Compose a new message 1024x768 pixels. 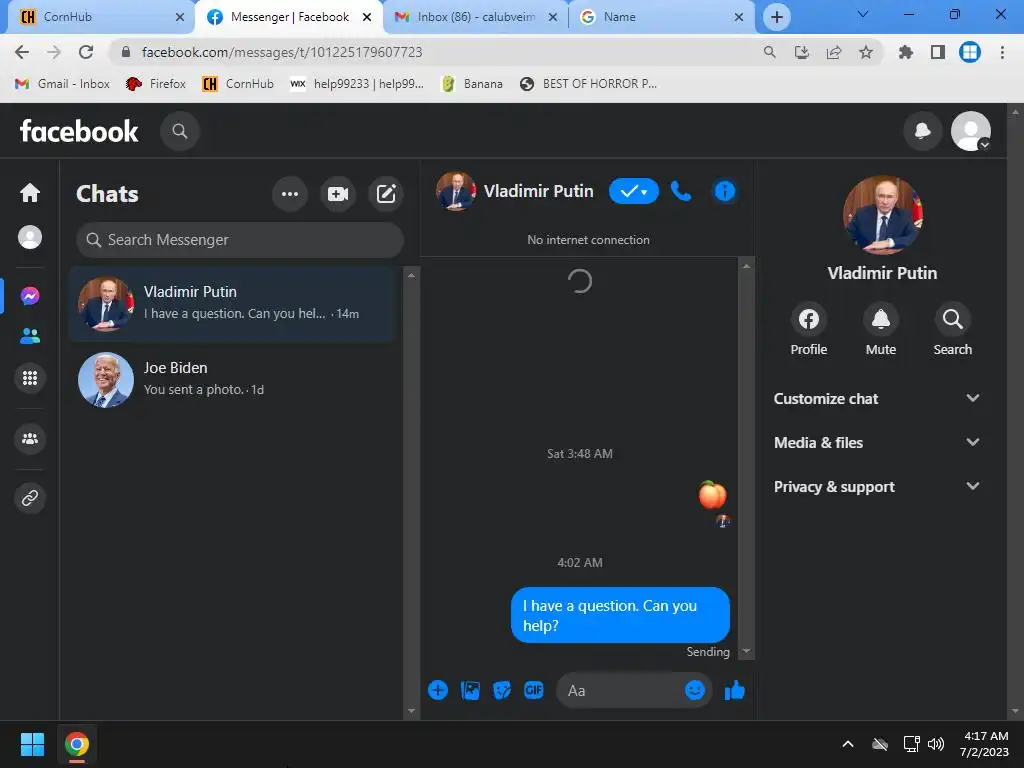386,194
